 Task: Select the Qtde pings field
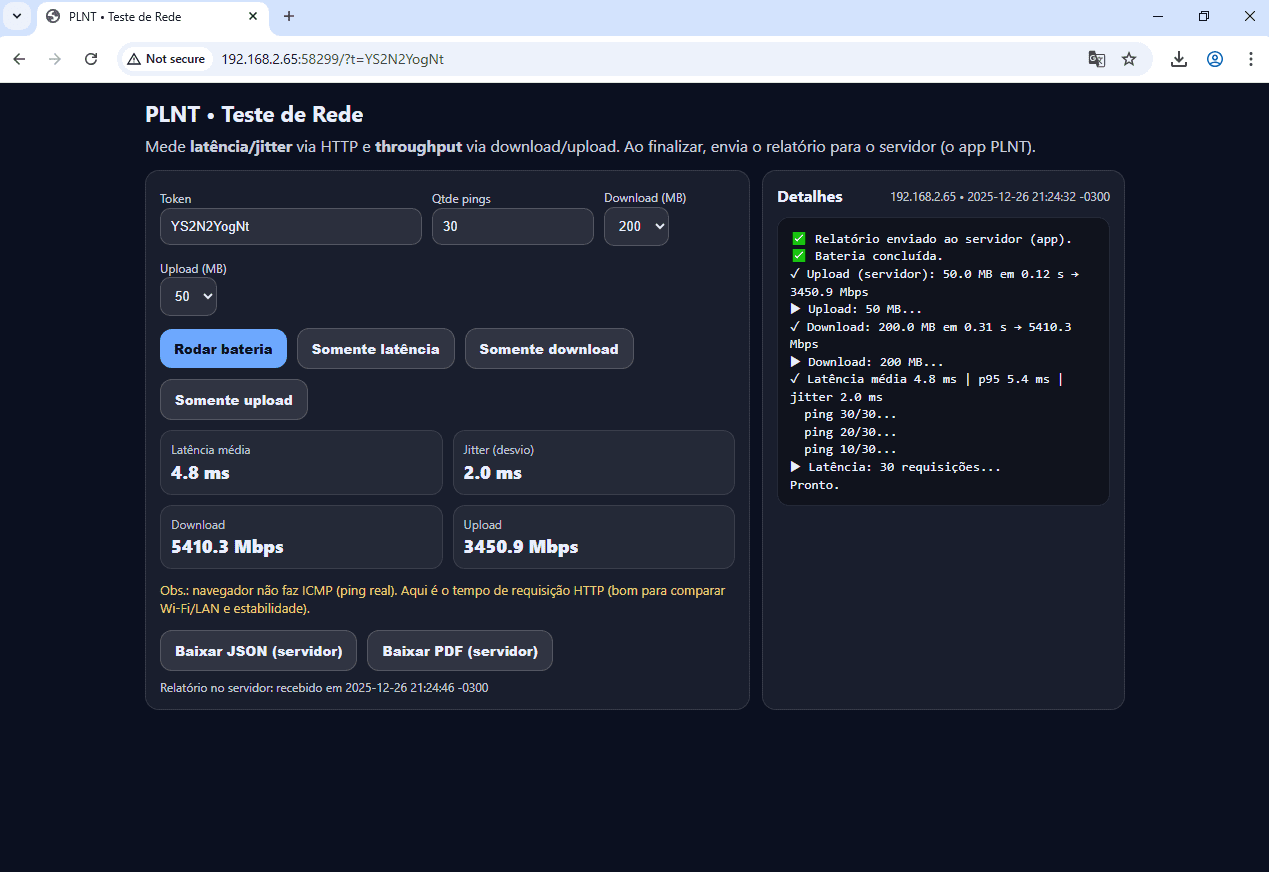tap(512, 226)
